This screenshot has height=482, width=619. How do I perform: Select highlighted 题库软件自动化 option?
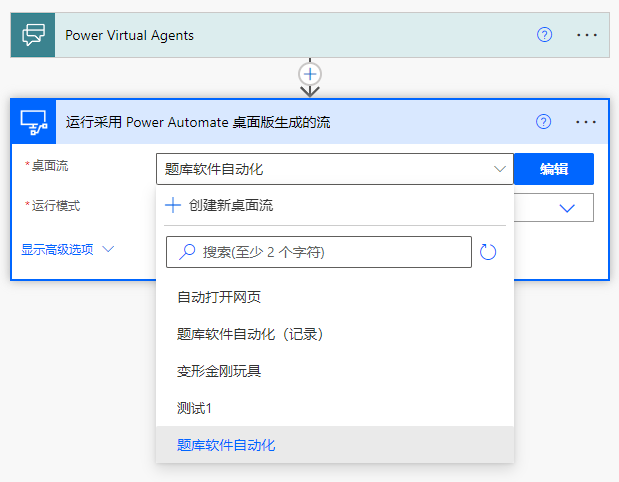(226, 445)
